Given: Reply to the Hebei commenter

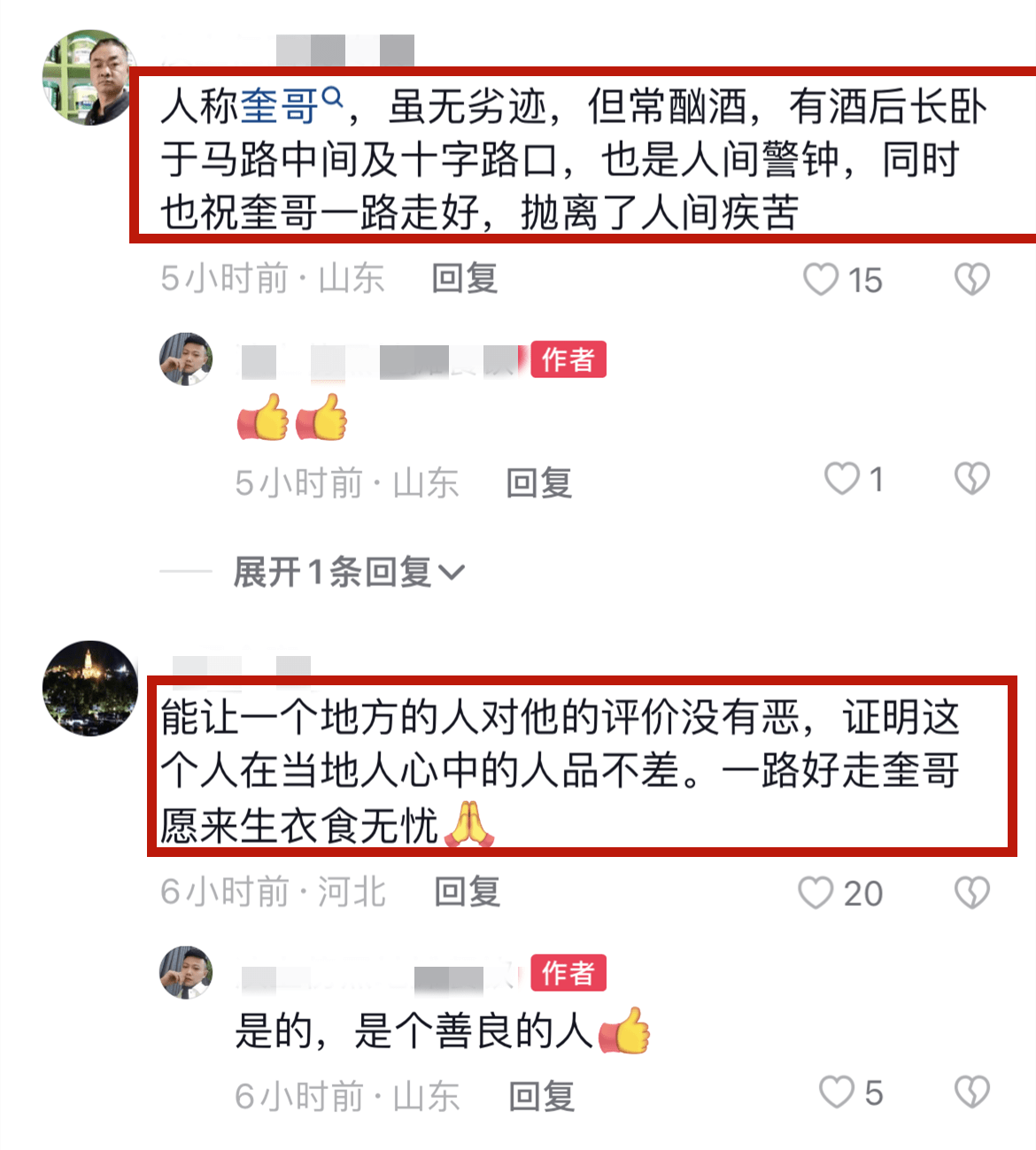Looking at the screenshot, I should pos(468,892).
